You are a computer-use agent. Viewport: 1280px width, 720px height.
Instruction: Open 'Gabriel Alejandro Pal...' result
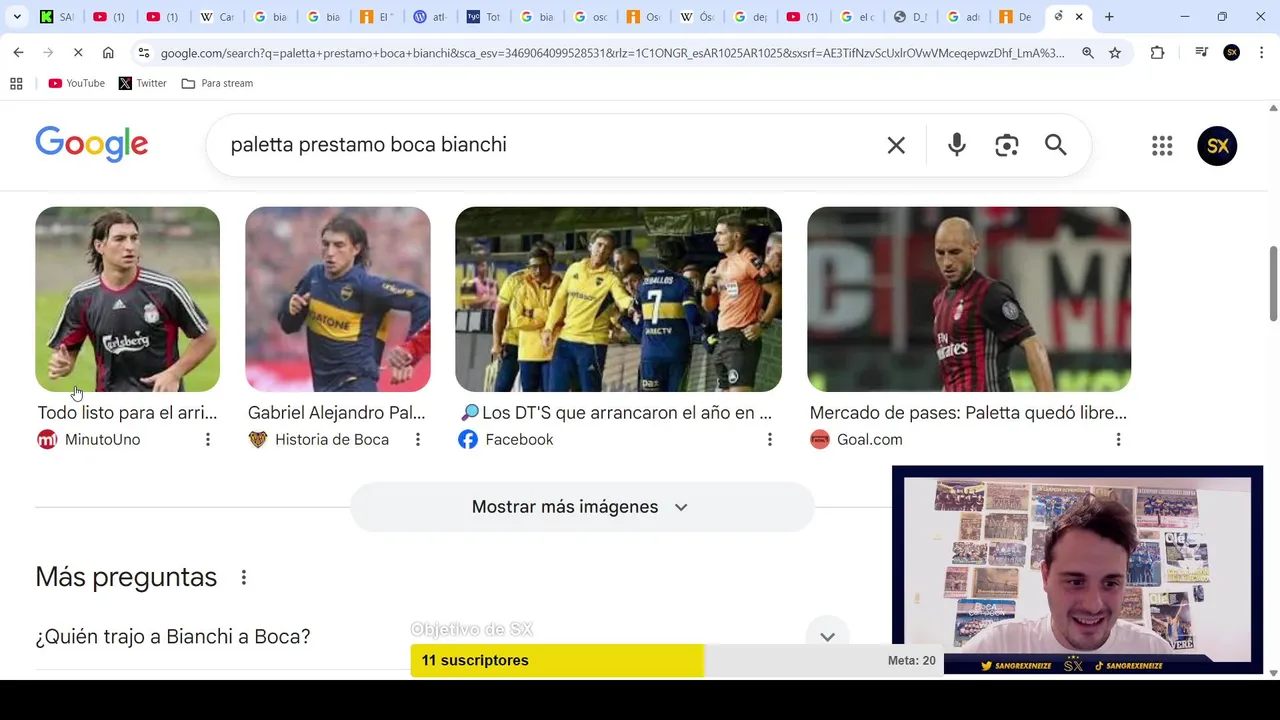(336, 412)
